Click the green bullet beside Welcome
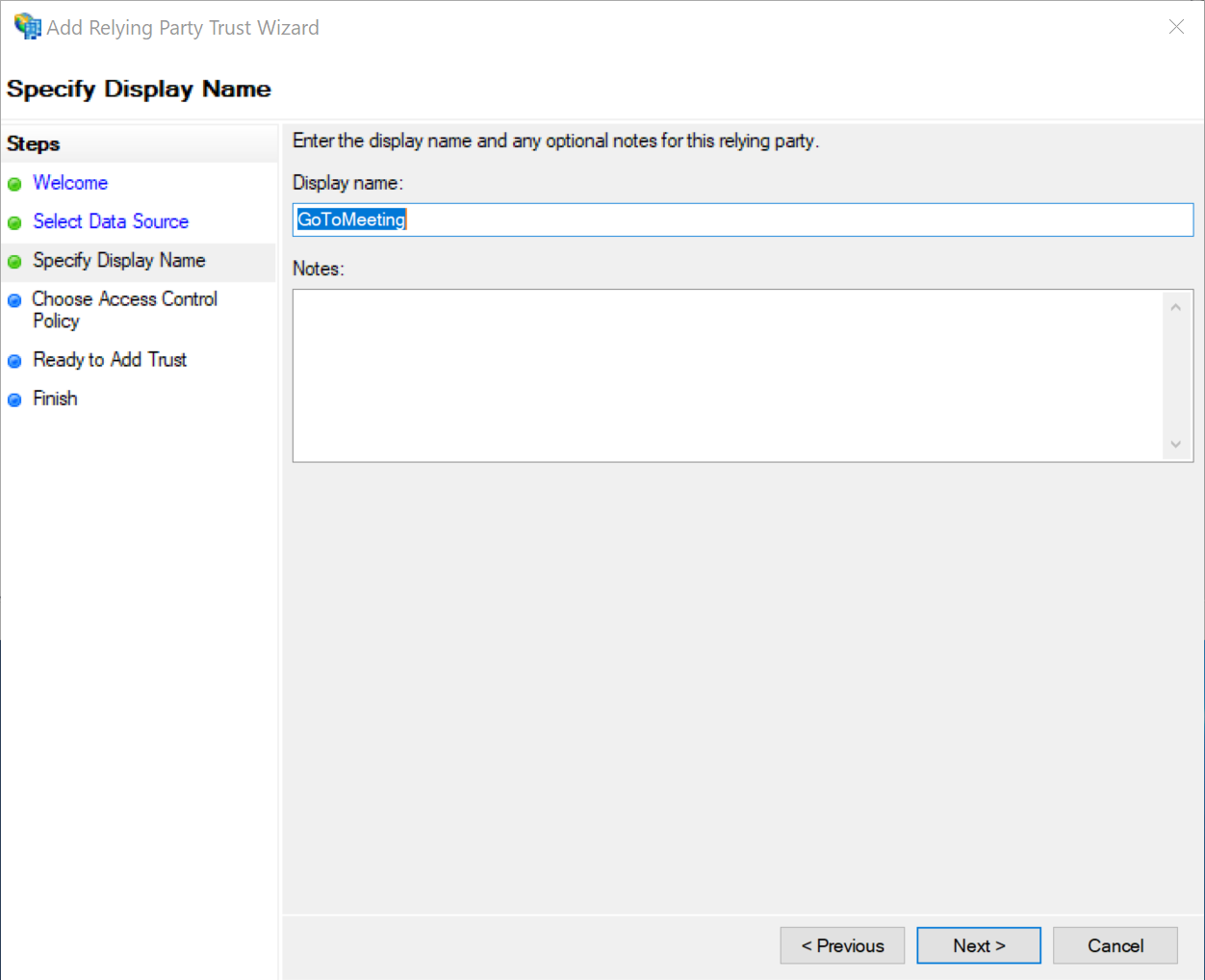 (x=14, y=184)
